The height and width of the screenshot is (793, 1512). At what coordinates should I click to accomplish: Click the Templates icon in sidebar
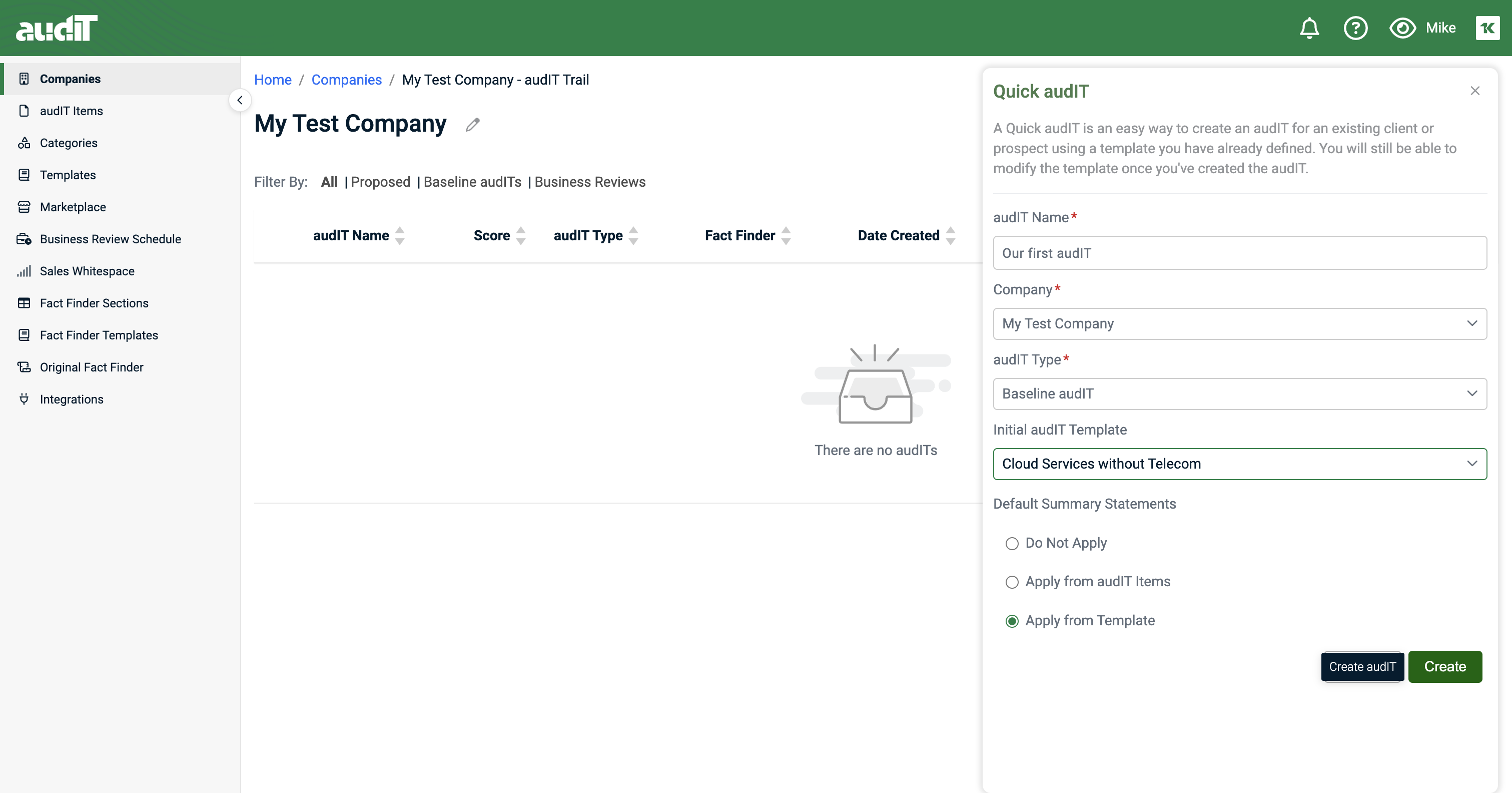tap(24, 175)
